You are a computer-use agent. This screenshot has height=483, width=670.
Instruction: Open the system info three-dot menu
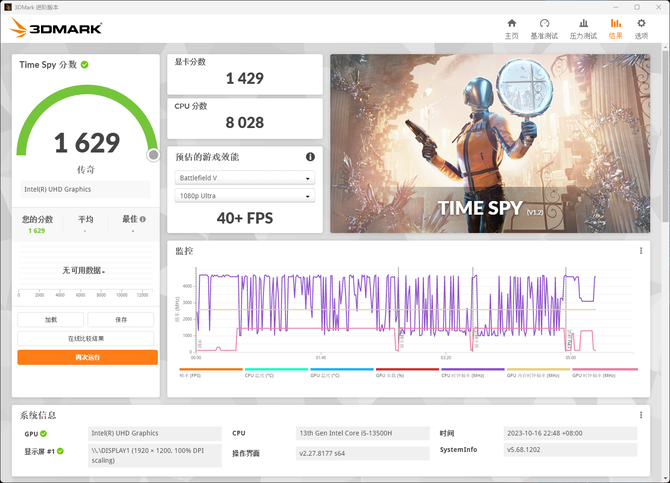[641, 415]
